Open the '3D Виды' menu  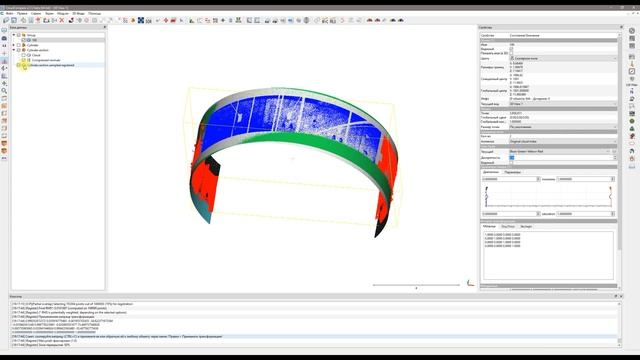click(x=78, y=13)
